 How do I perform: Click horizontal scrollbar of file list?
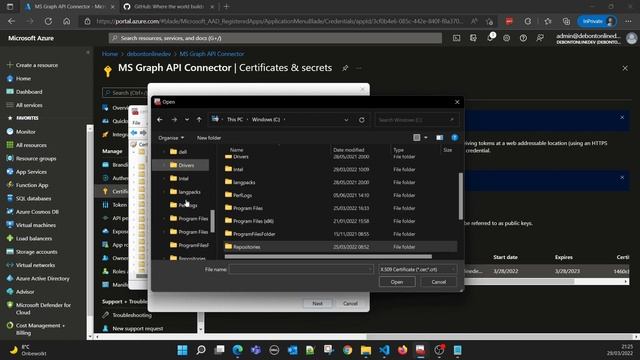point(328,257)
